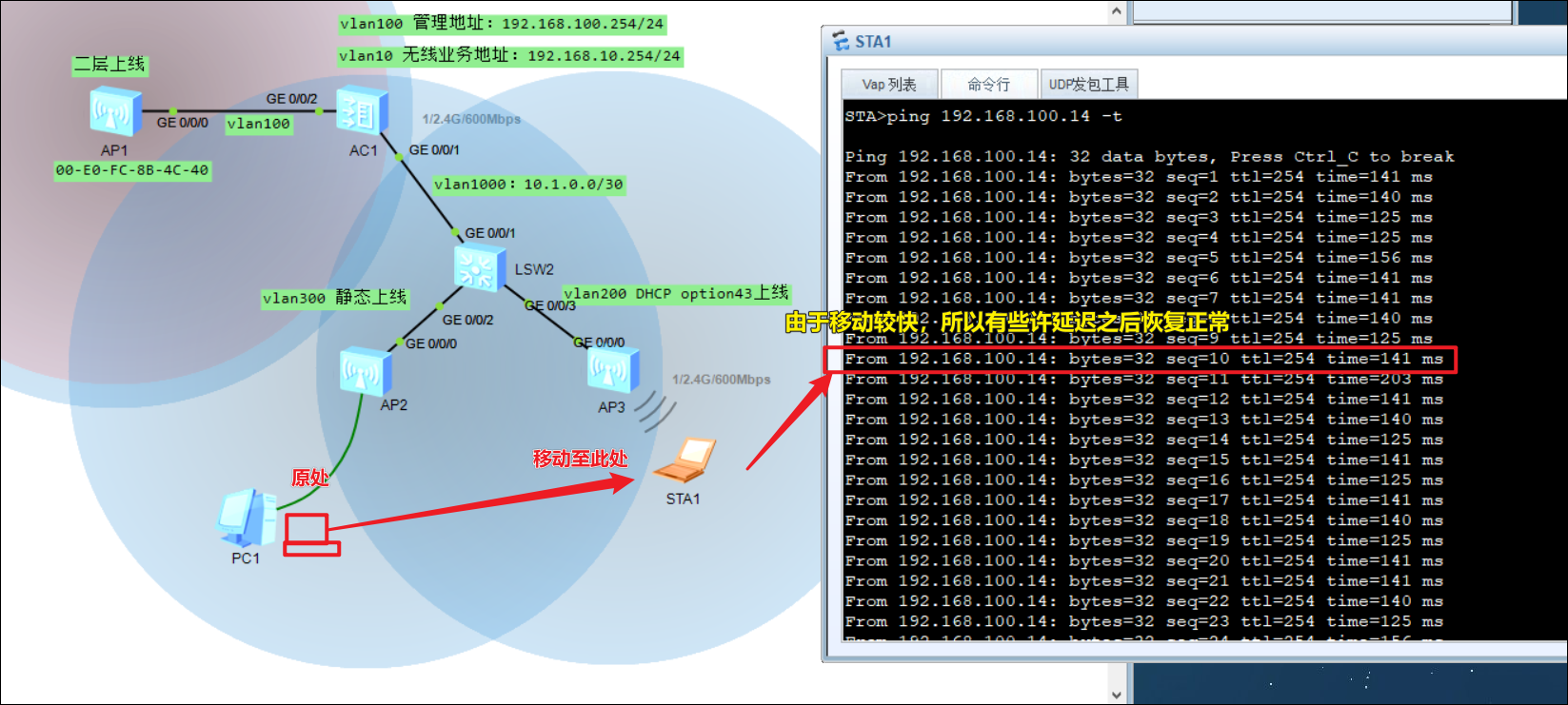Click the AC1 GE 0/0/2 port label

coord(291,99)
